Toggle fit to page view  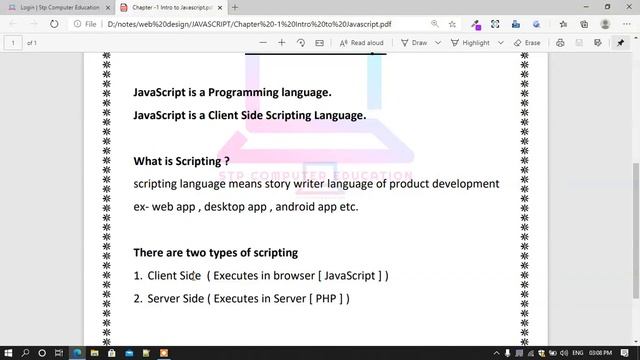[x=320, y=42]
